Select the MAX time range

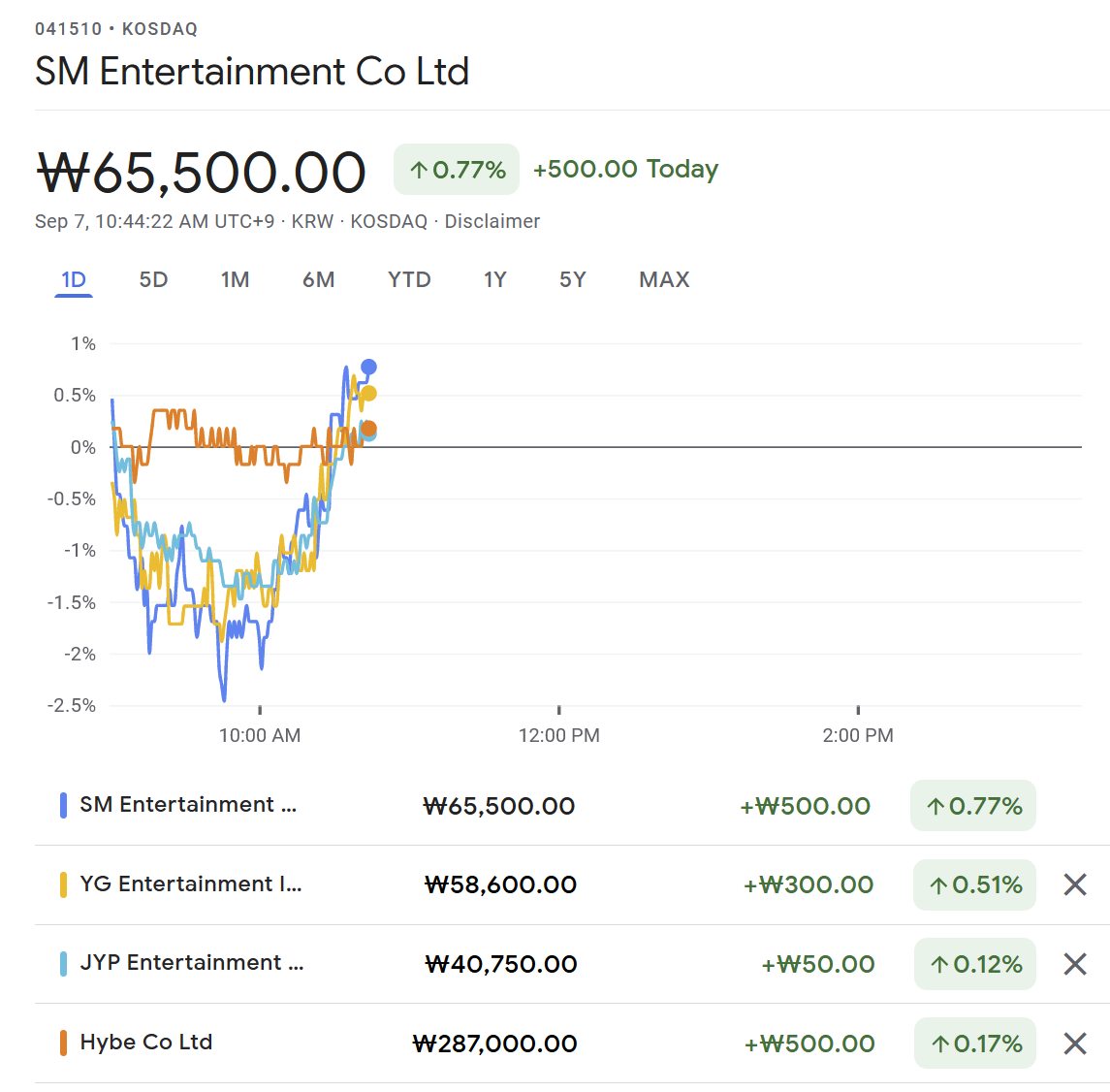(664, 280)
